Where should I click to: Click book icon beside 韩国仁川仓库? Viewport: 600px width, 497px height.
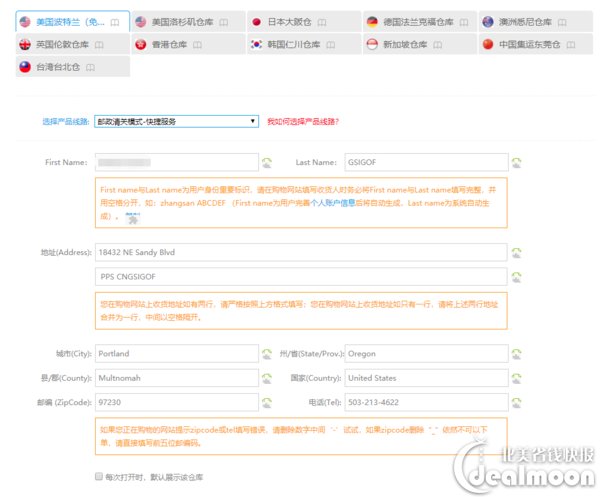click(331, 45)
